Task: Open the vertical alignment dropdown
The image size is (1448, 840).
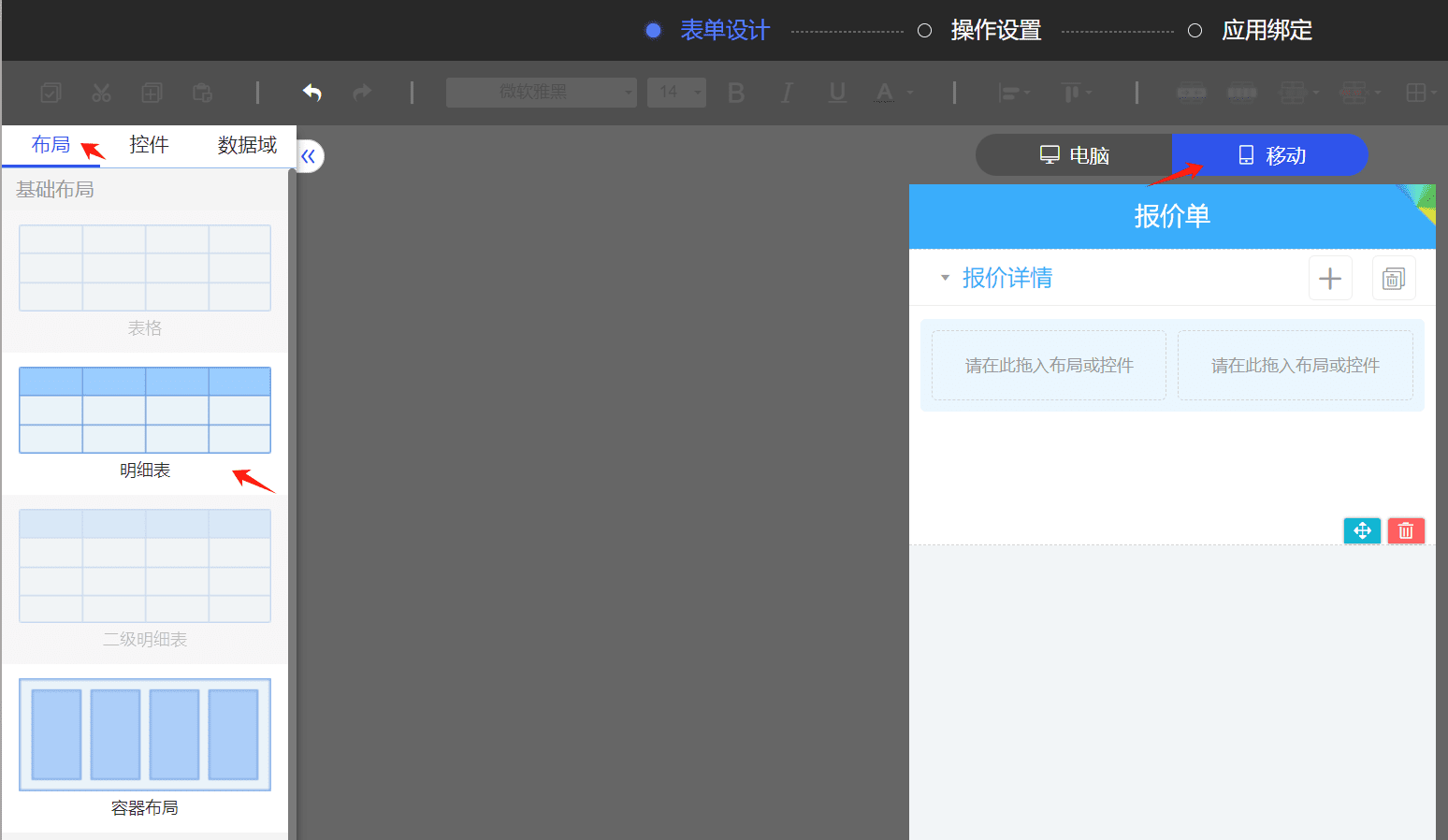Action: [x=1077, y=93]
